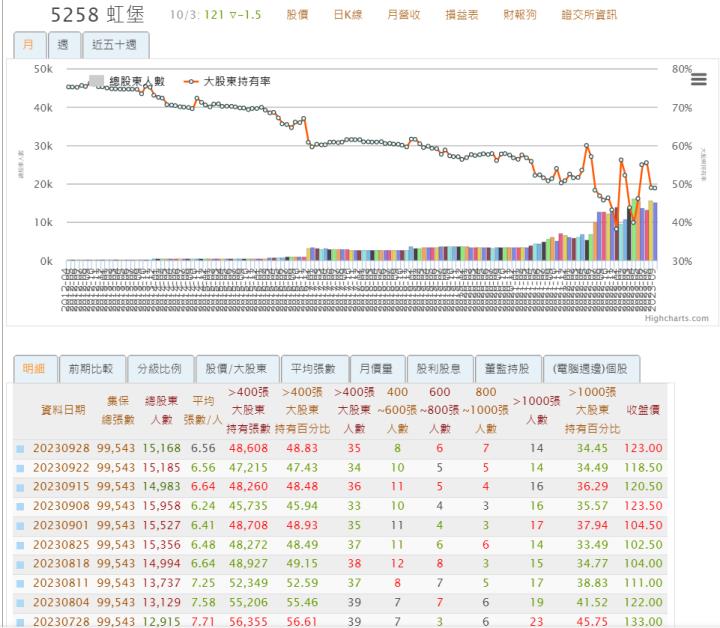Switch to the 近五十週 chart tab
The height and width of the screenshot is (628, 720).
(x=116, y=45)
